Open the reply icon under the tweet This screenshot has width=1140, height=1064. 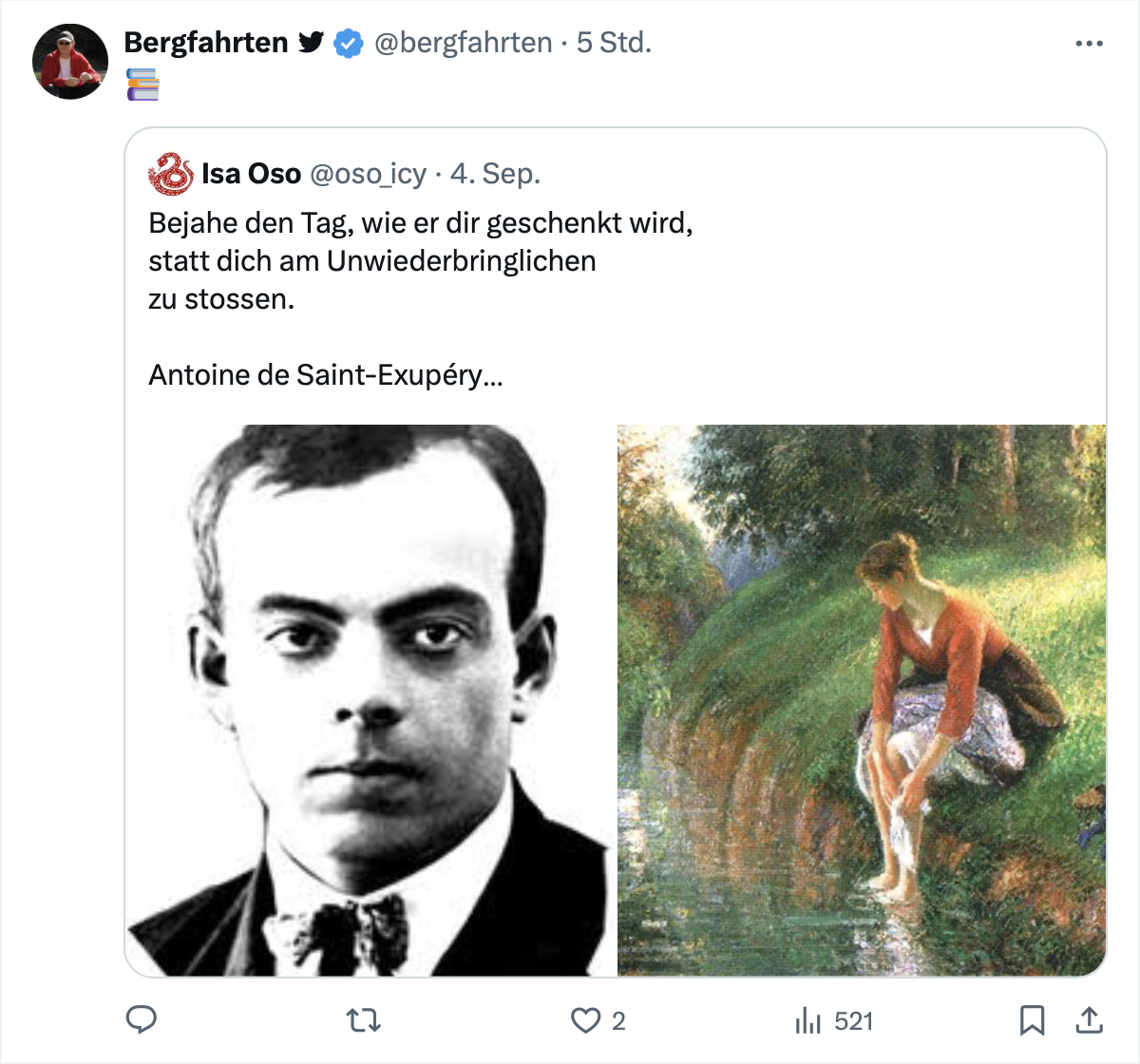pos(142,1019)
